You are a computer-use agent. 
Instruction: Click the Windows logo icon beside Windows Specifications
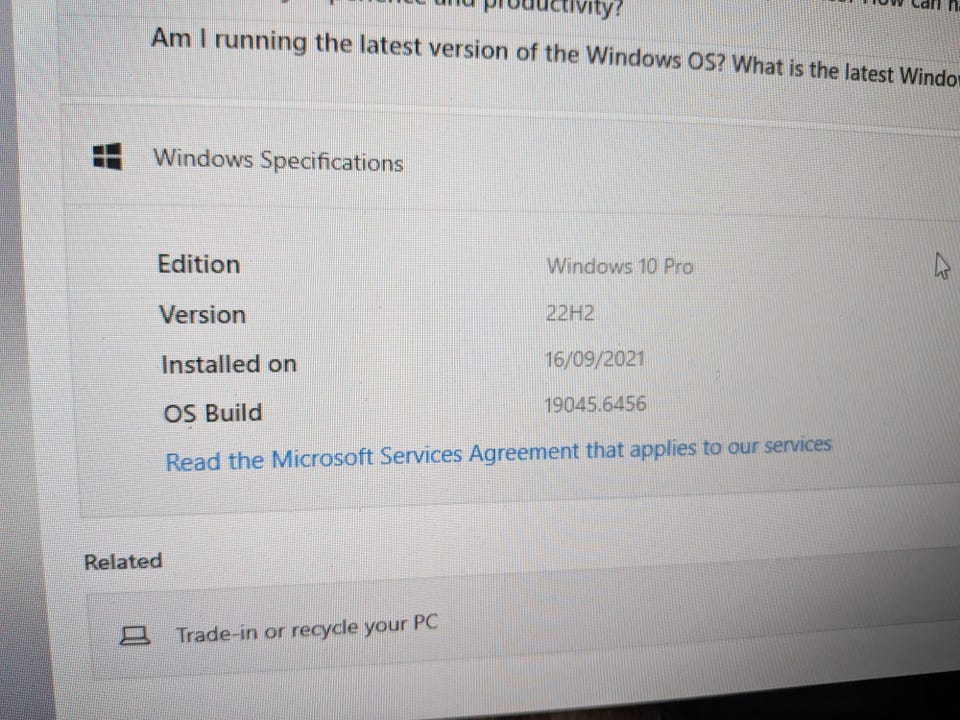[107, 156]
